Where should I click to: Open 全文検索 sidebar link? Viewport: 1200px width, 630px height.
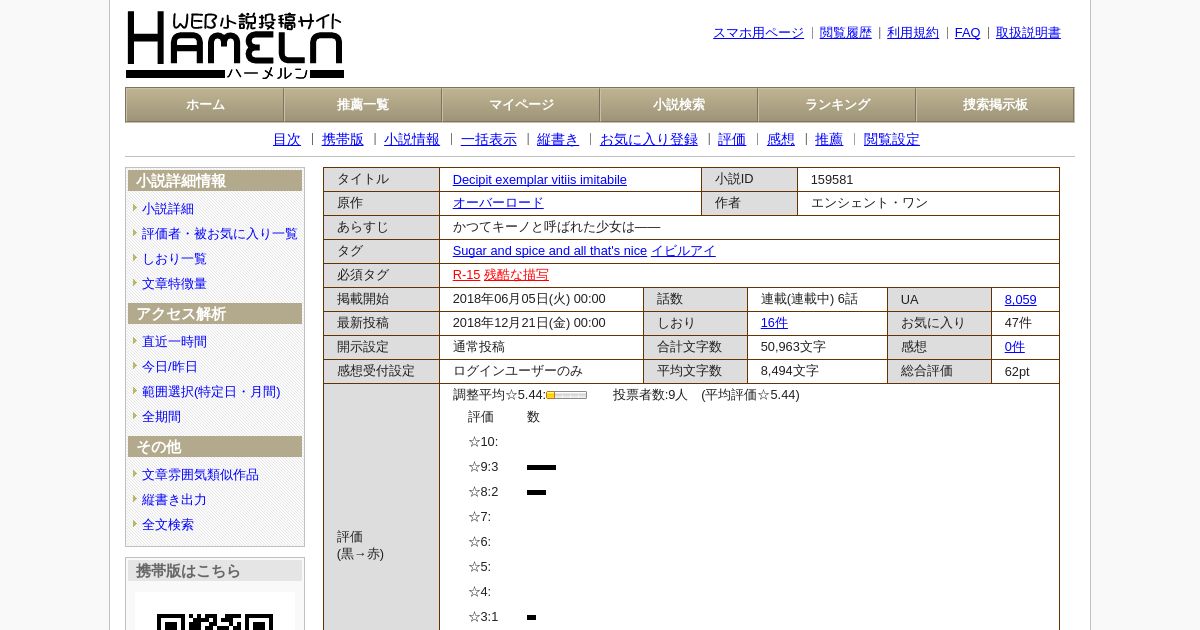click(x=168, y=525)
